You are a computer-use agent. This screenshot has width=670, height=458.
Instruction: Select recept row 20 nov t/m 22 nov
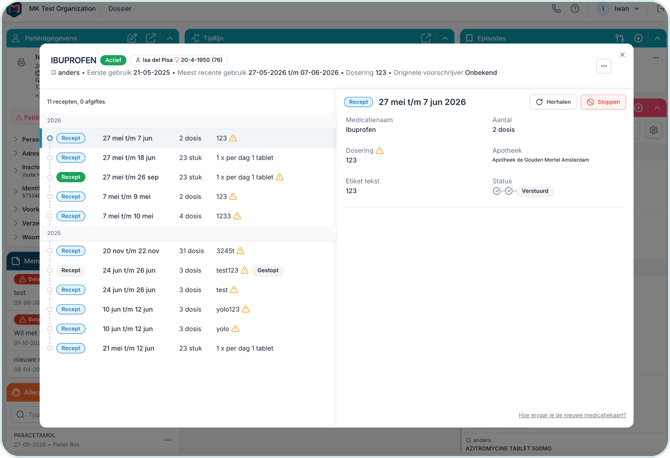(x=188, y=251)
